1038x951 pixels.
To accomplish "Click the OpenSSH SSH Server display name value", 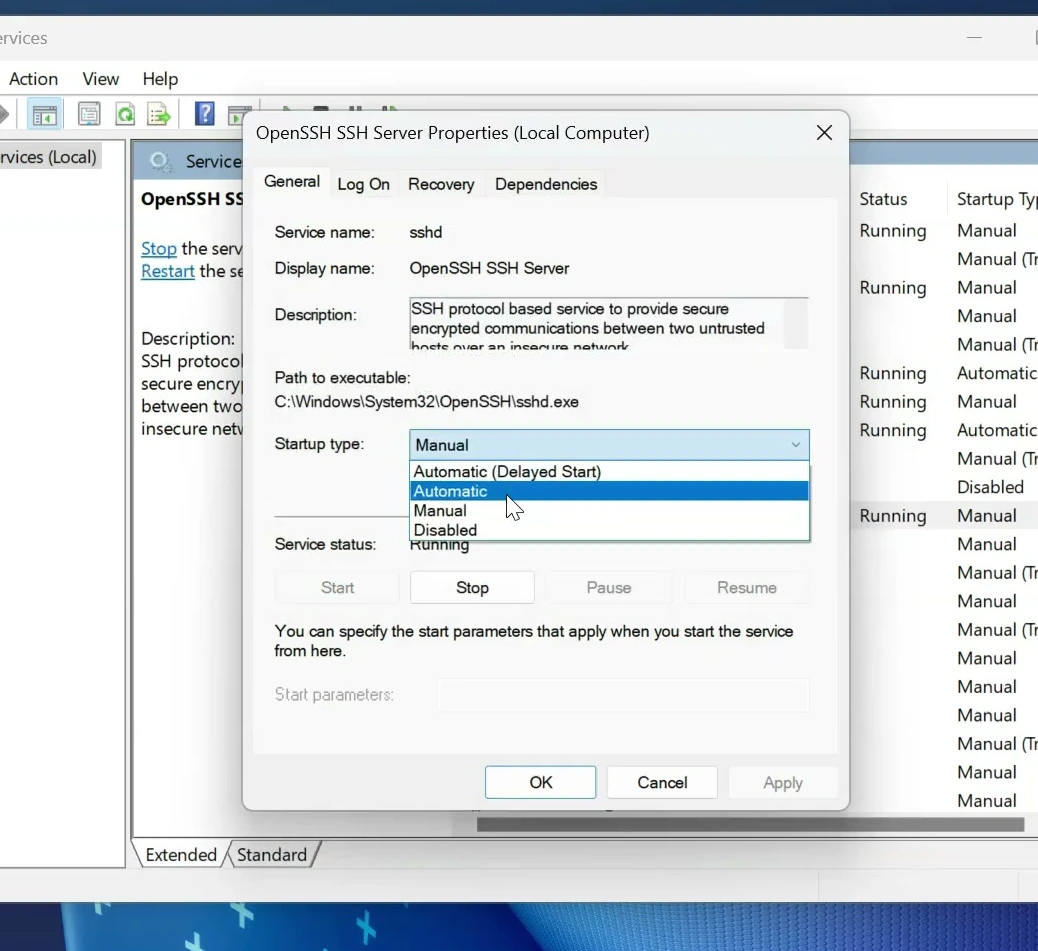I will coord(489,268).
